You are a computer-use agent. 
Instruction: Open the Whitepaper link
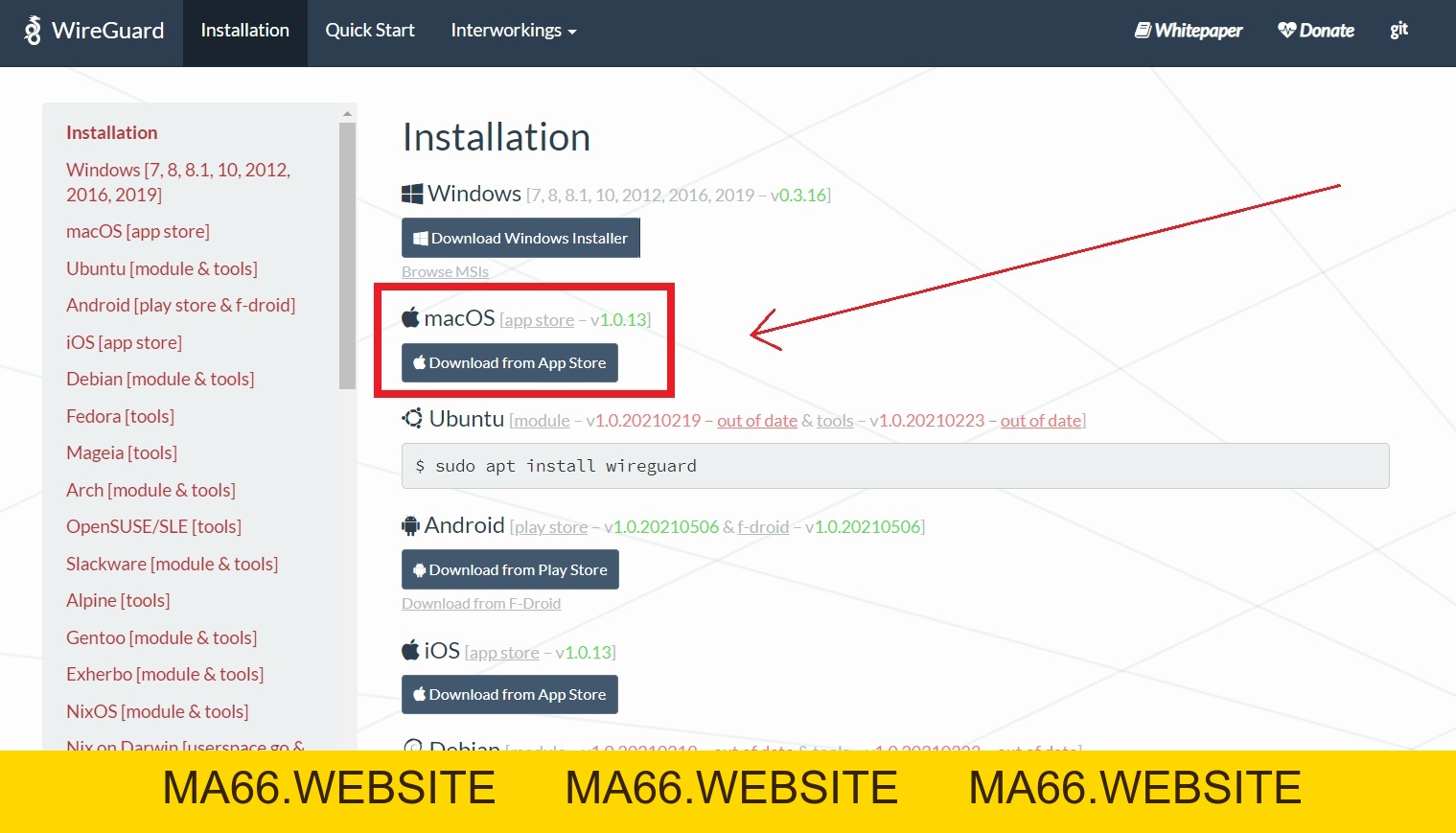1189,31
